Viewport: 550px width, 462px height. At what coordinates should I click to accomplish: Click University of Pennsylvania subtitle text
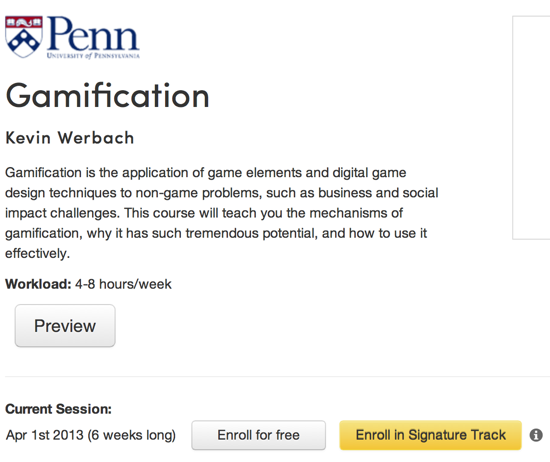tap(93, 56)
